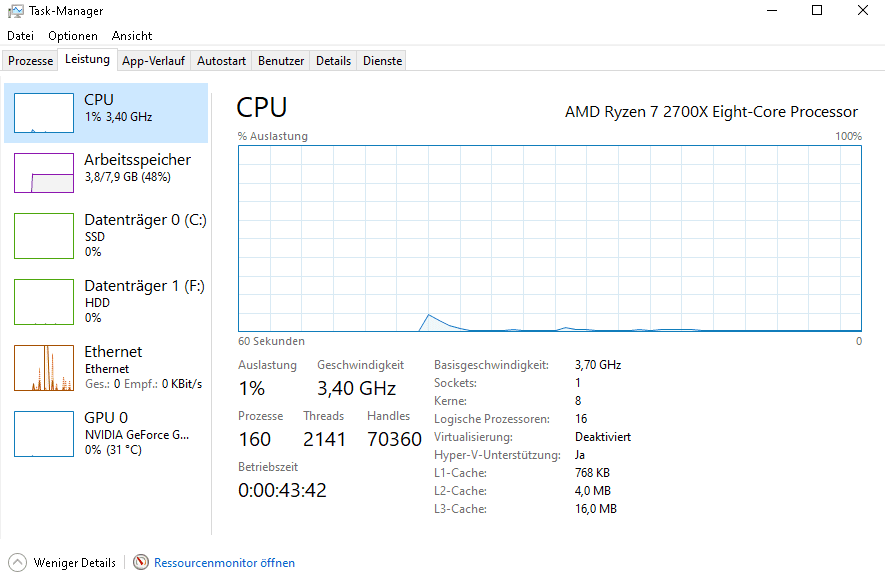Select Datenträger 1 (F:) HDD graph icon
This screenshot has width=888, height=583.
pos(44,302)
